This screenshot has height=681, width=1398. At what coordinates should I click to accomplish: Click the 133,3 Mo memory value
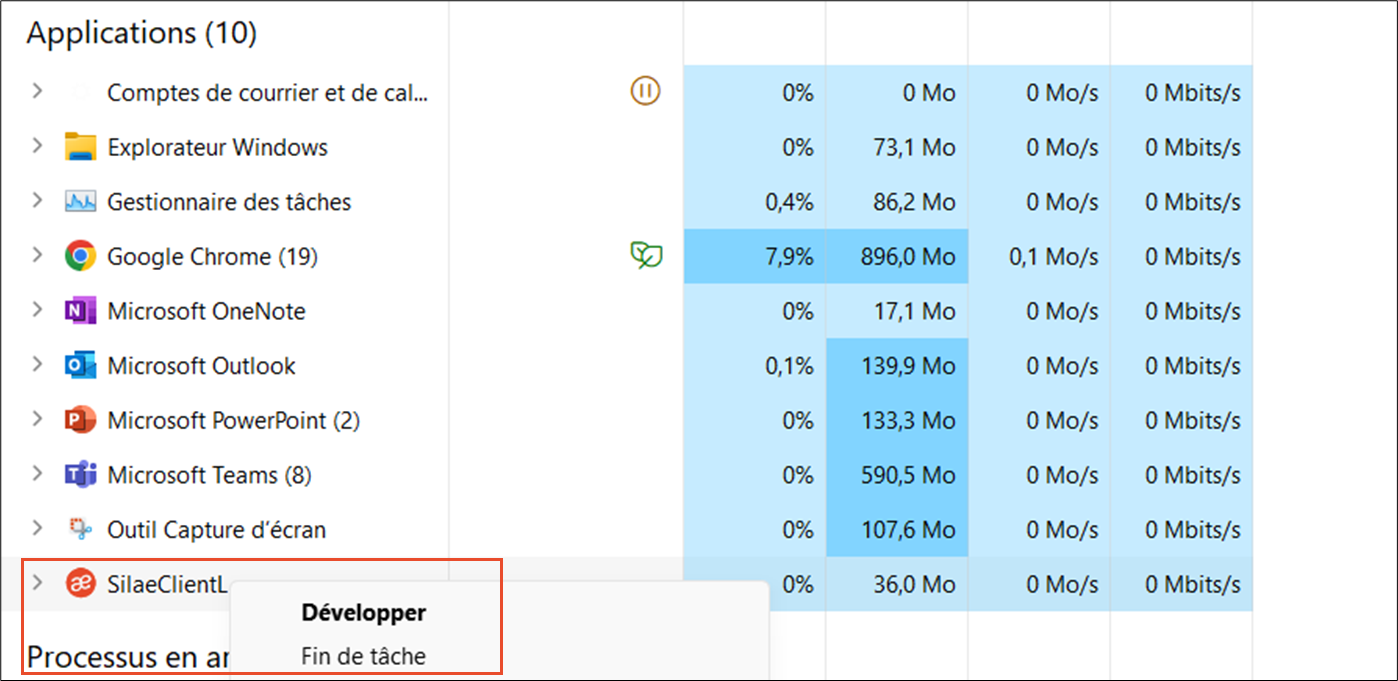tap(908, 421)
